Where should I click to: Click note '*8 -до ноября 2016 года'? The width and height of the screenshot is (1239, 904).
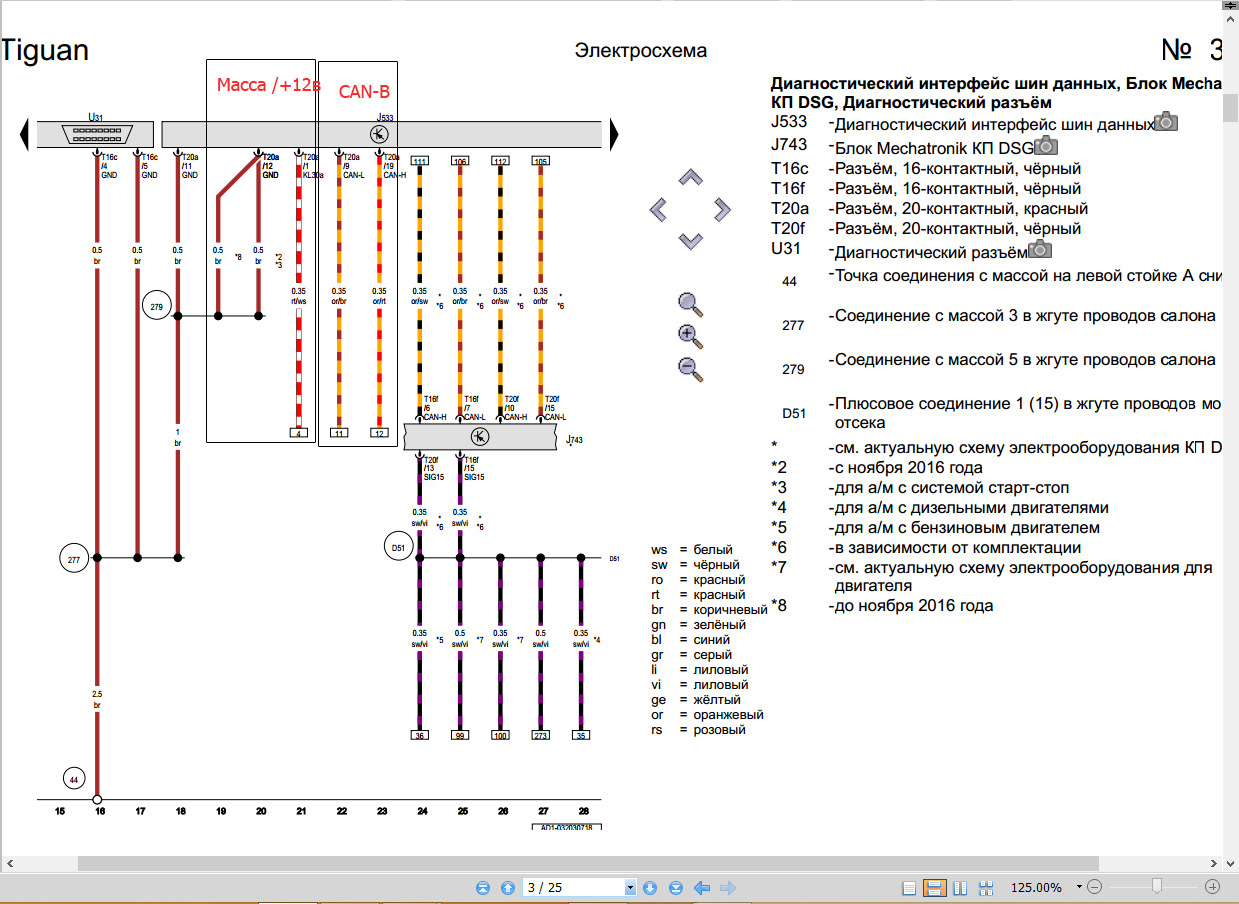pos(882,605)
